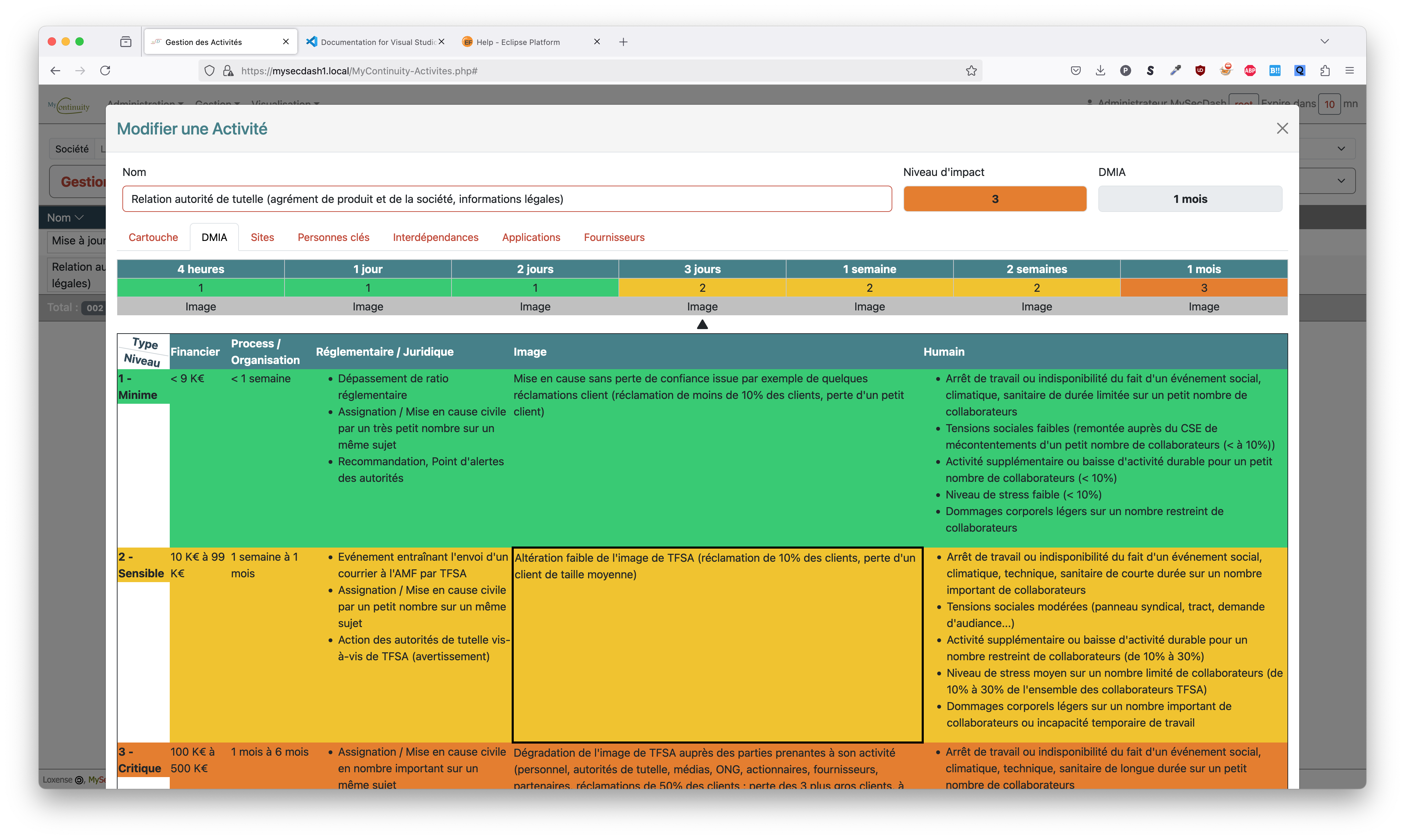
Task: Close the Visual Studio documentation tab
Action: point(441,42)
